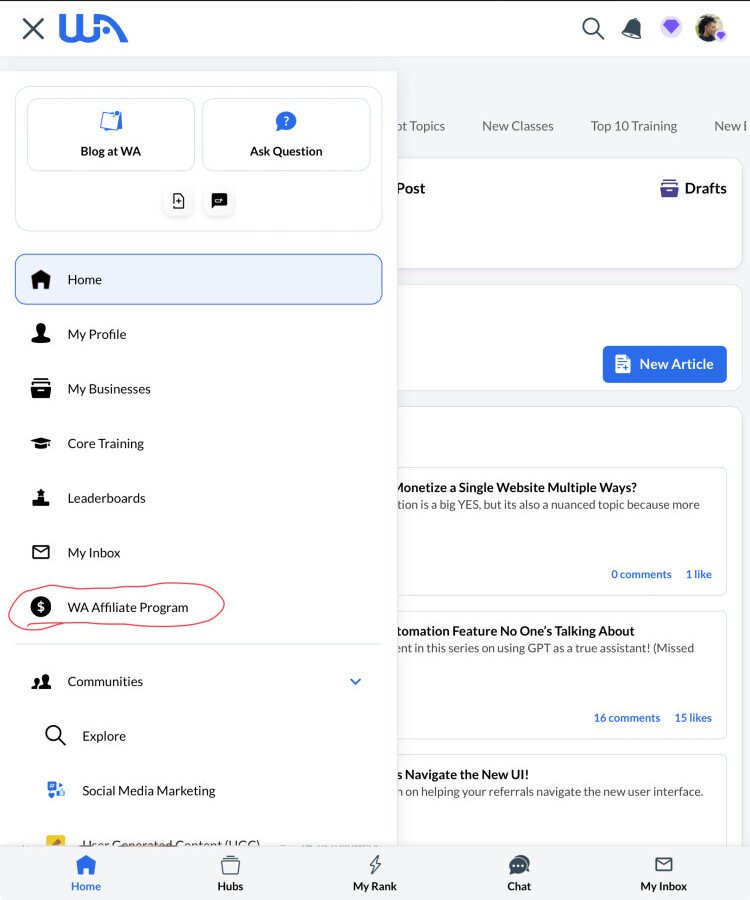
Task: Collapse Communities with the blue chevron
Action: tap(355, 681)
